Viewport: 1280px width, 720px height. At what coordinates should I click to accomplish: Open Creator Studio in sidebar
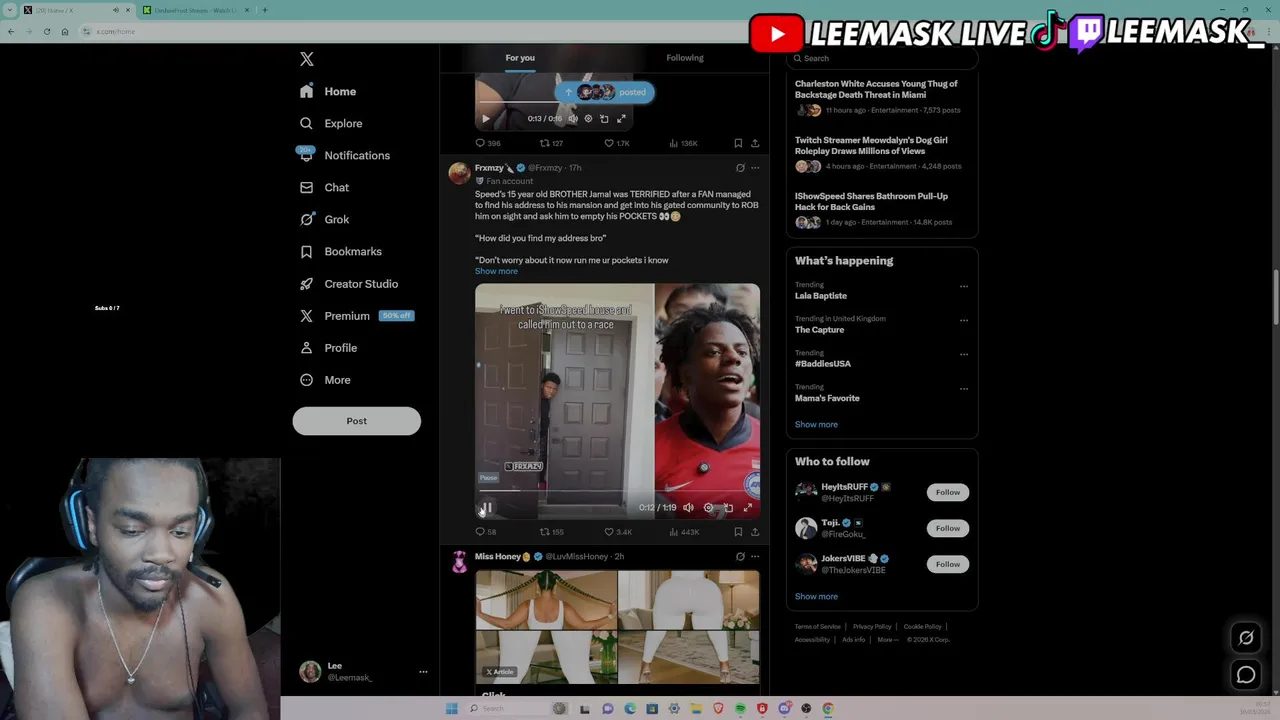(x=348, y=283)
